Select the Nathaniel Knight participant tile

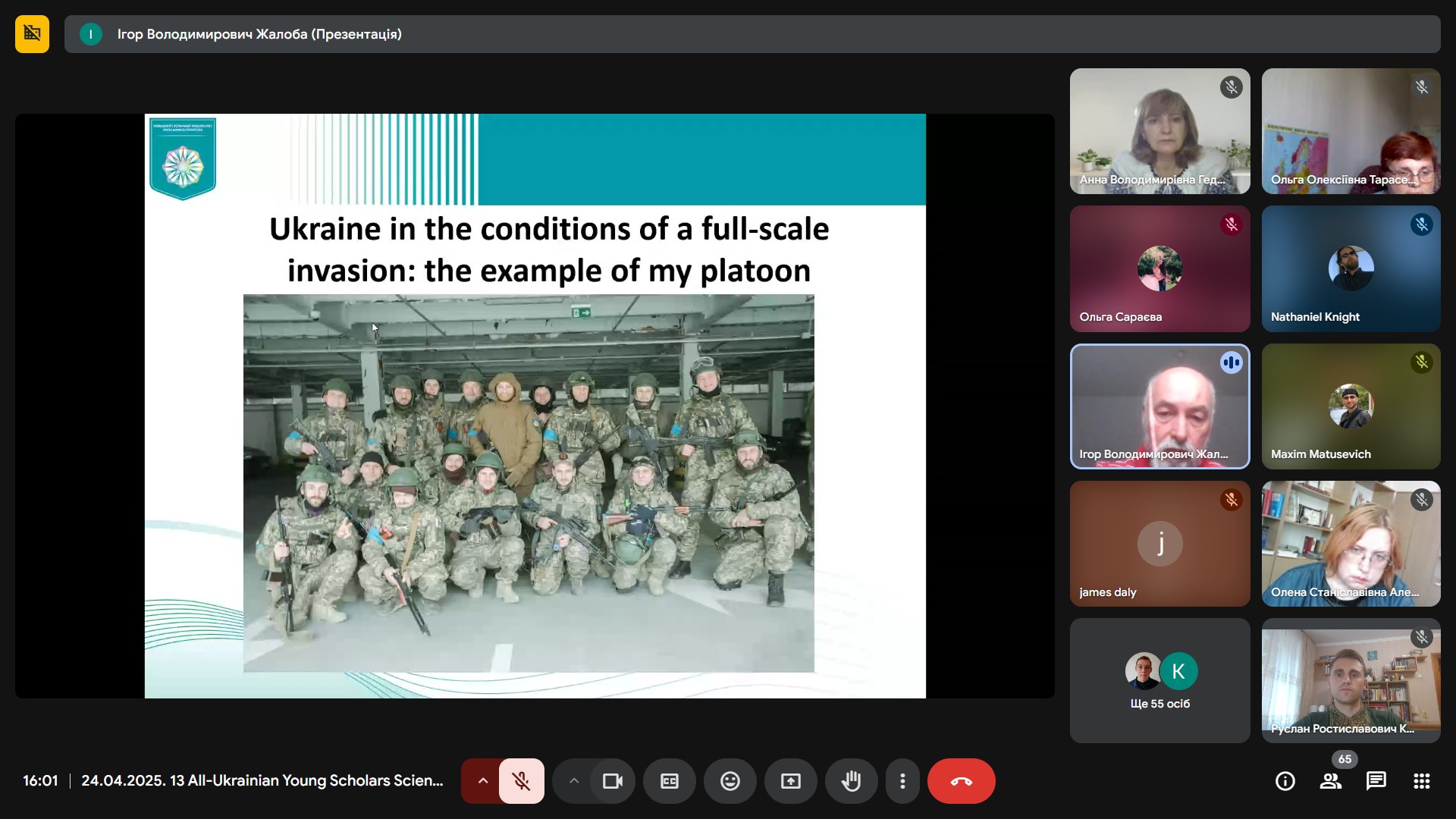(1351, 268)
